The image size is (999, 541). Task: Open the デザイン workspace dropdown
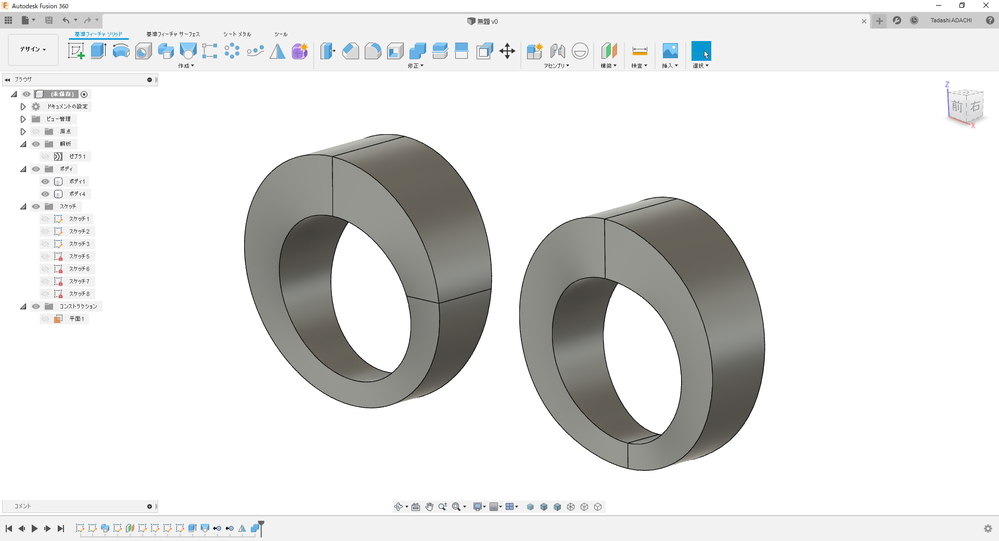click(34, 49)
